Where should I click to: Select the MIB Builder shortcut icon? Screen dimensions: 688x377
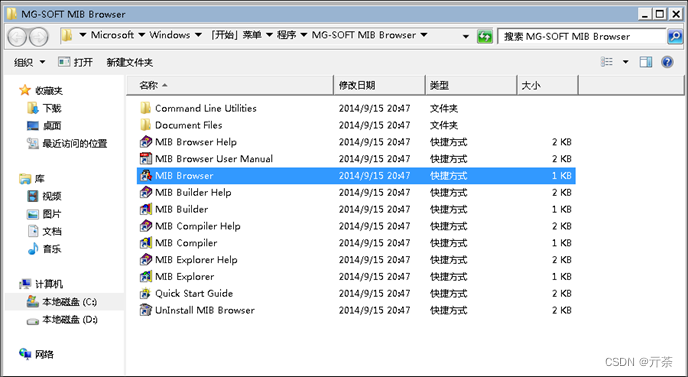[145, 209]
